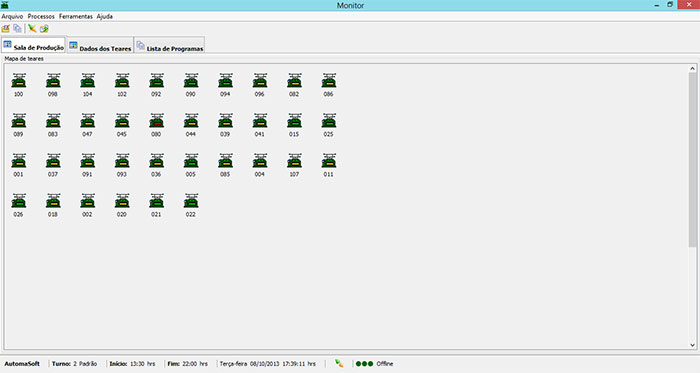
Task: Click the three green dots status indicator
Action: point(364,364)
